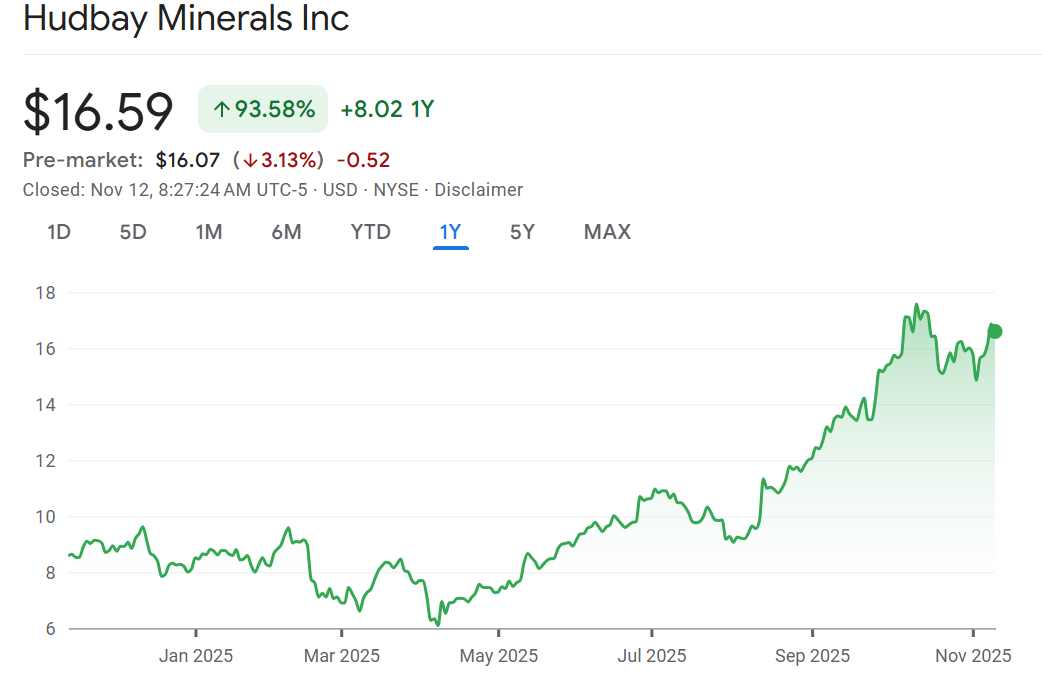Image resolution: width=1042 pixels, height=676 pixels.
Task: Click the up arrow in the gain badge
Action: (x=222, y=109)
